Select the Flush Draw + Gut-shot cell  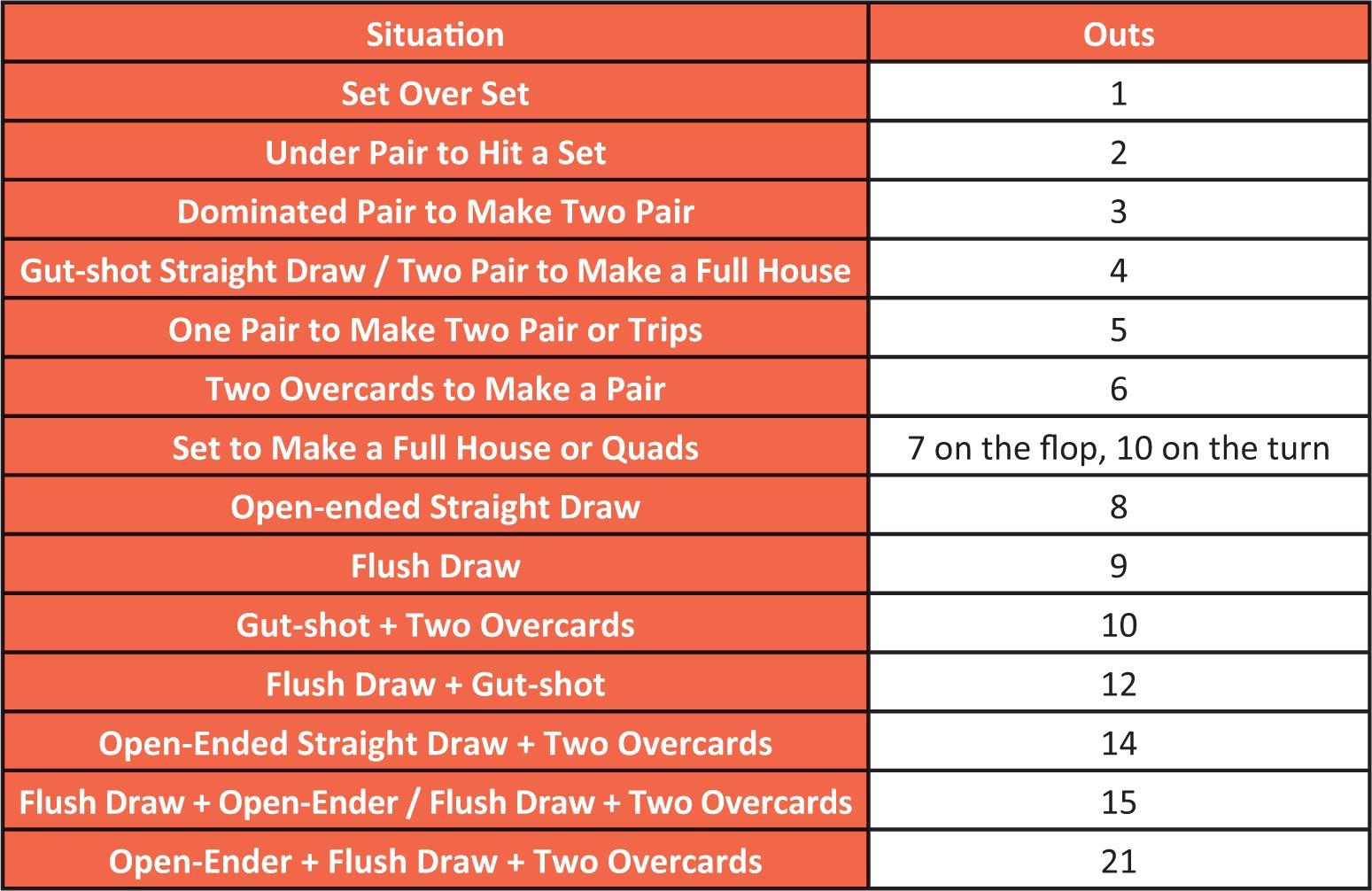click(435, 684)
